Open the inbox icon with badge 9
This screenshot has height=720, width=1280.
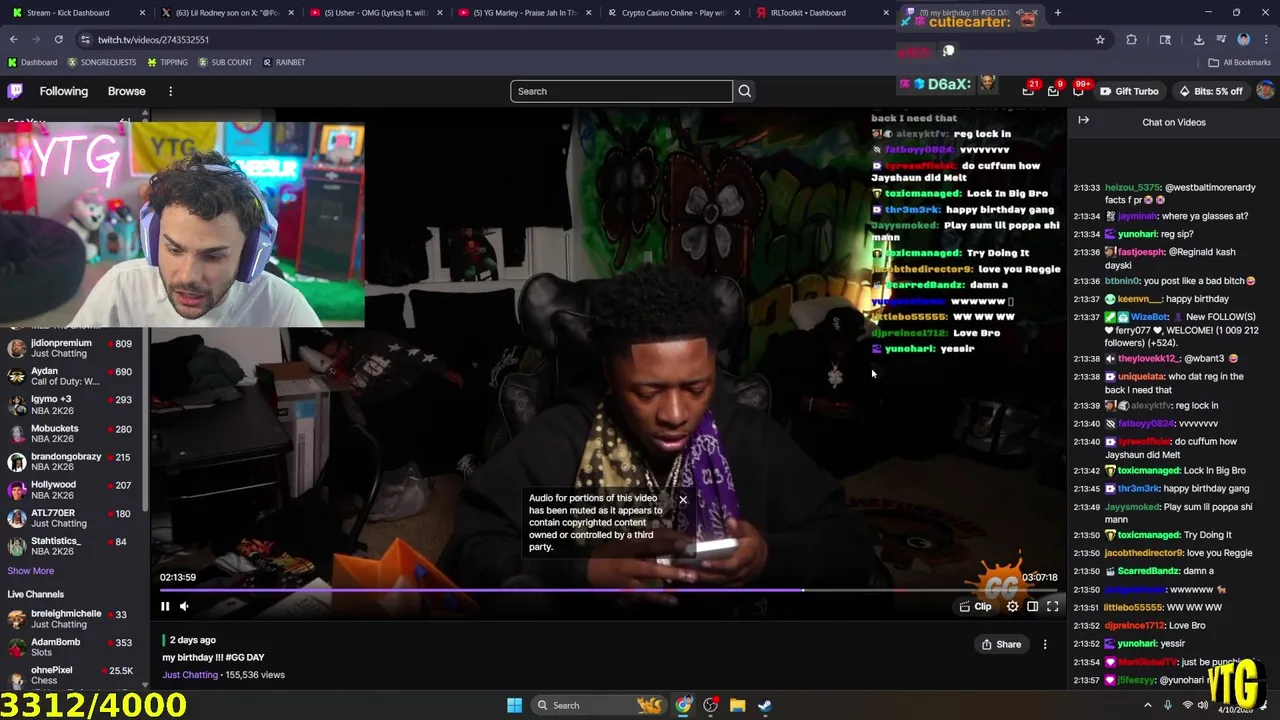[x=1053, y=91]
